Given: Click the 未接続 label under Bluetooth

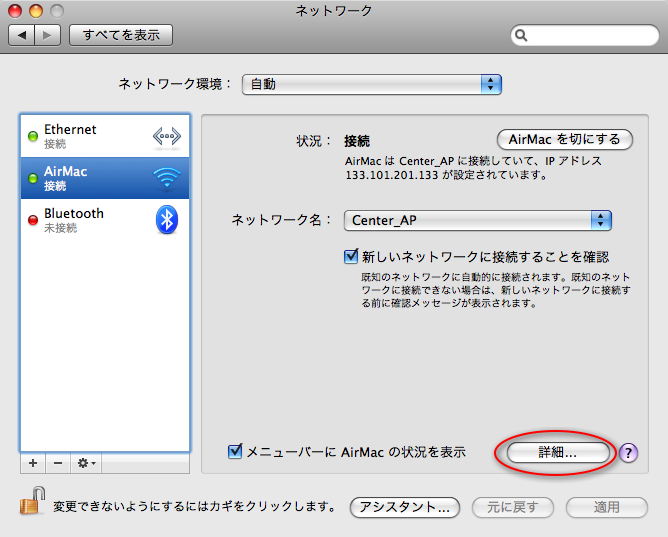Looking at the screenshot, I should (60, 228).
